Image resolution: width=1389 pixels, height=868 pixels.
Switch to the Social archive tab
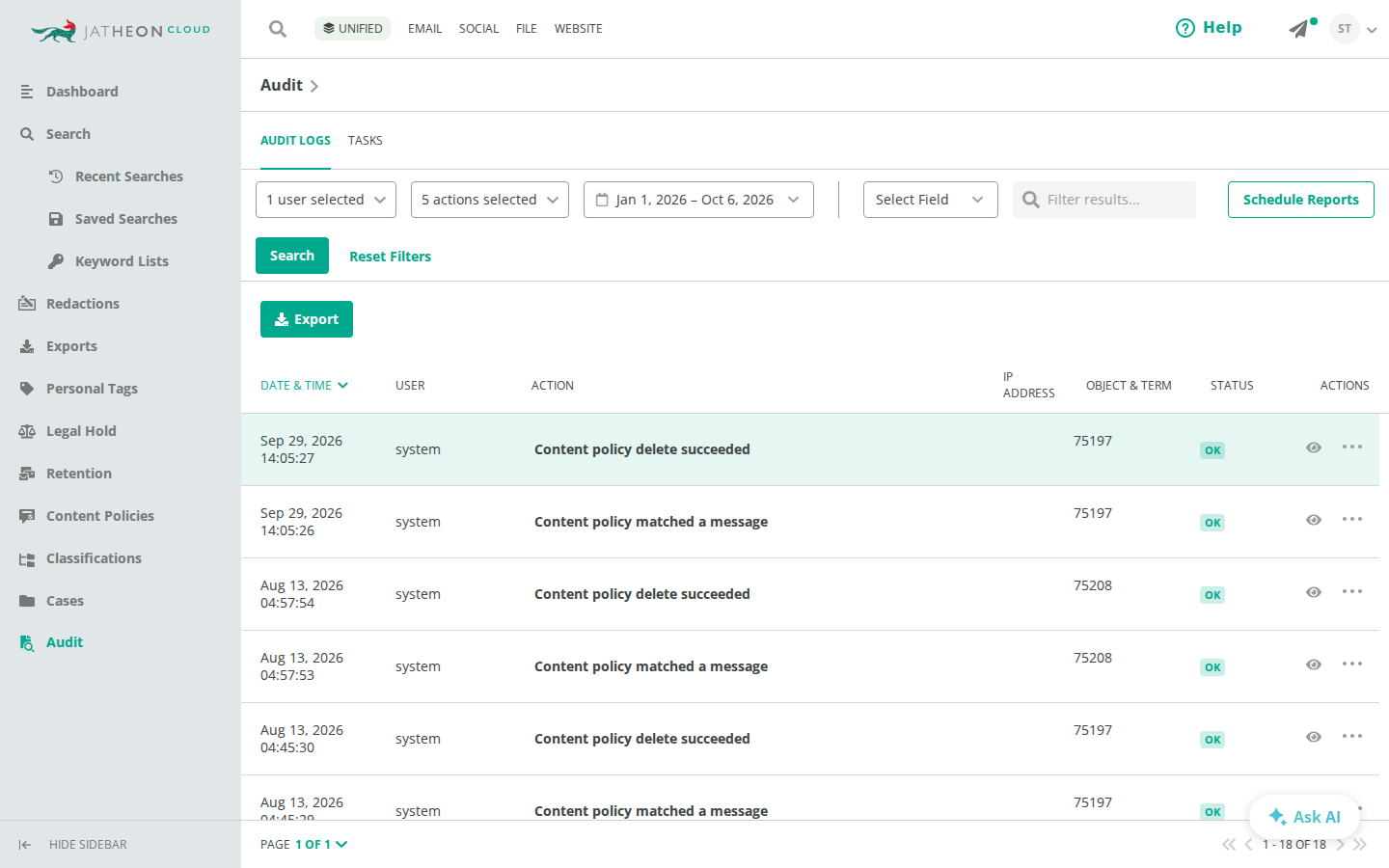478,29
